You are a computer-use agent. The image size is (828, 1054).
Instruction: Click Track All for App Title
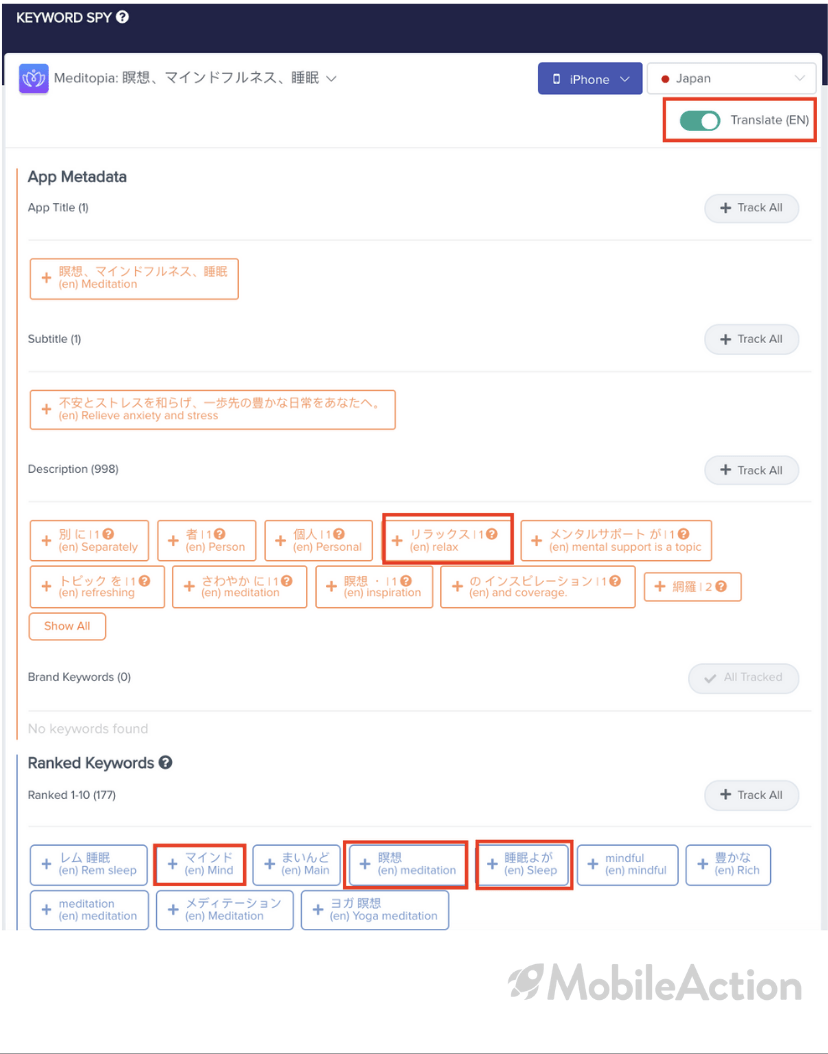point(751,208)
